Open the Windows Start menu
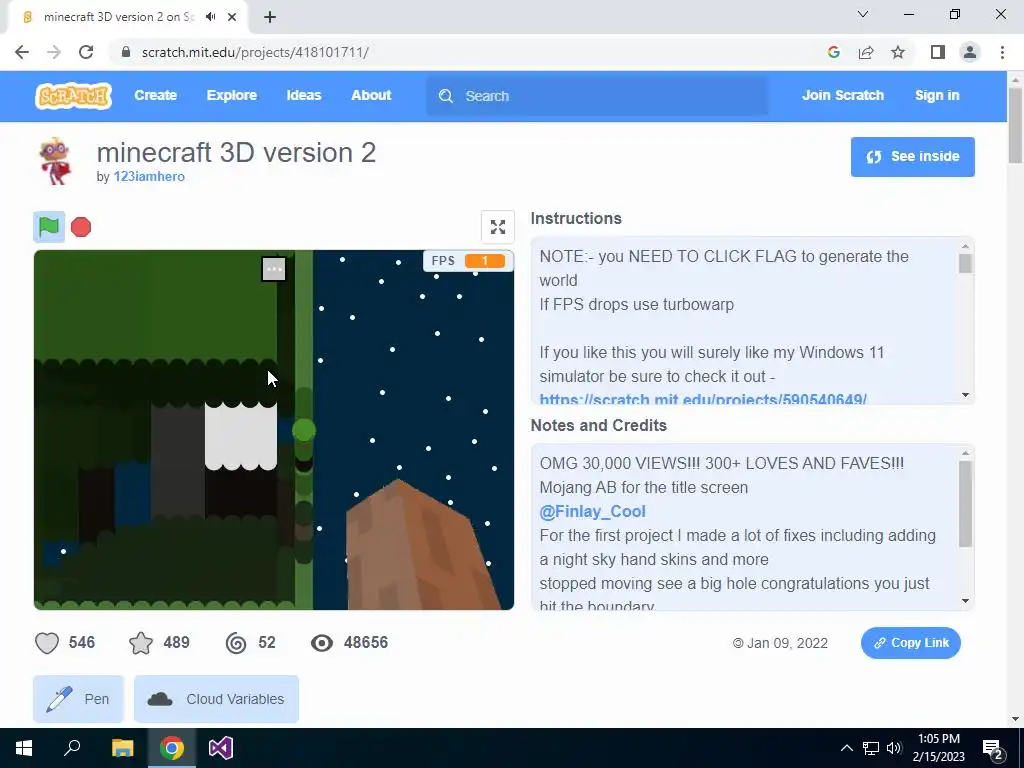 click(x=24, y=748)
